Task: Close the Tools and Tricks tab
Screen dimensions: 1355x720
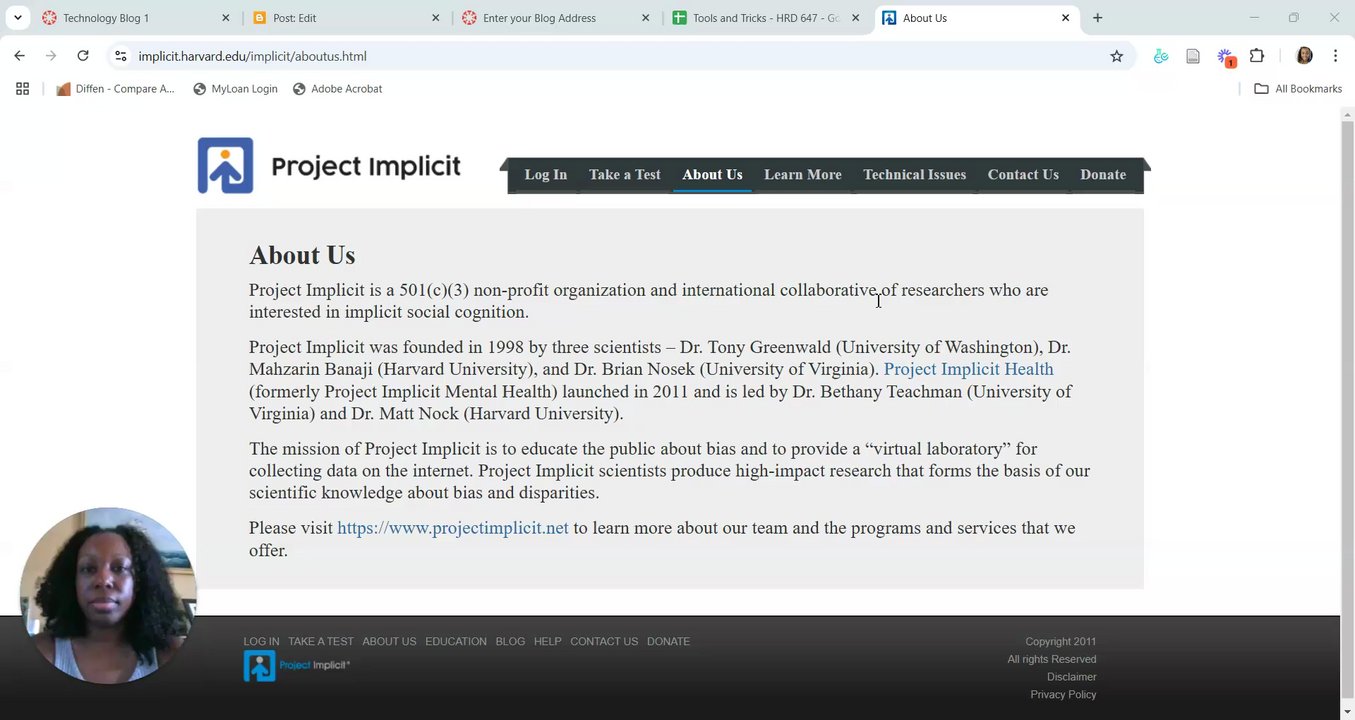Action: pos(855,18)
